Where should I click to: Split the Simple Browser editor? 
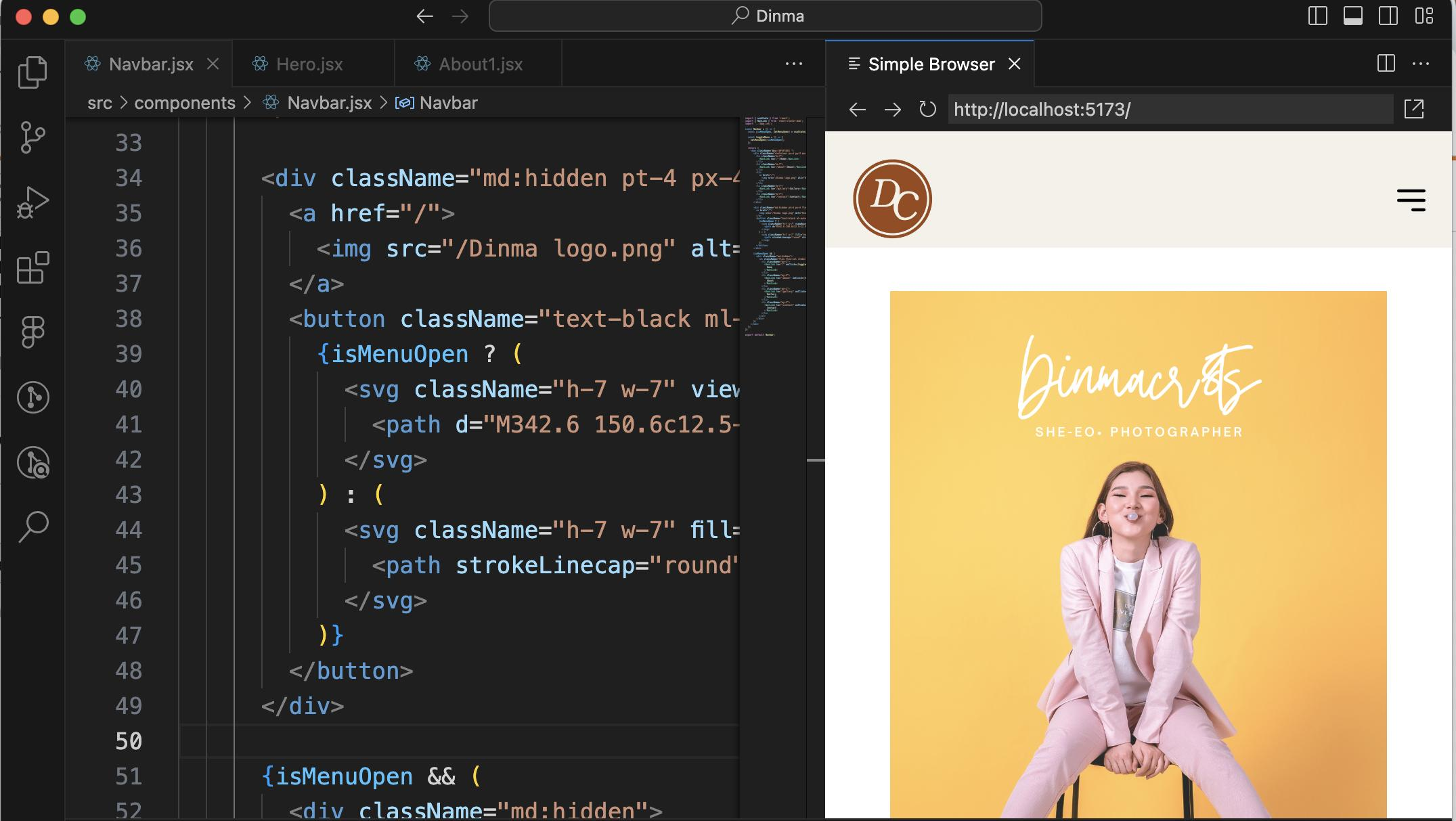click(x=1386, y=63)
